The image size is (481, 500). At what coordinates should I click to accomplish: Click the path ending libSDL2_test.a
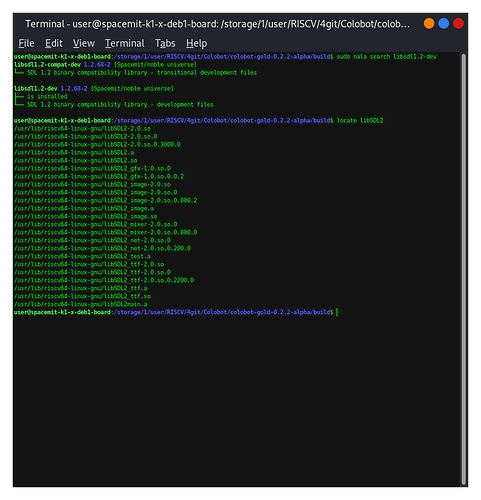click(x=82, y=257)
